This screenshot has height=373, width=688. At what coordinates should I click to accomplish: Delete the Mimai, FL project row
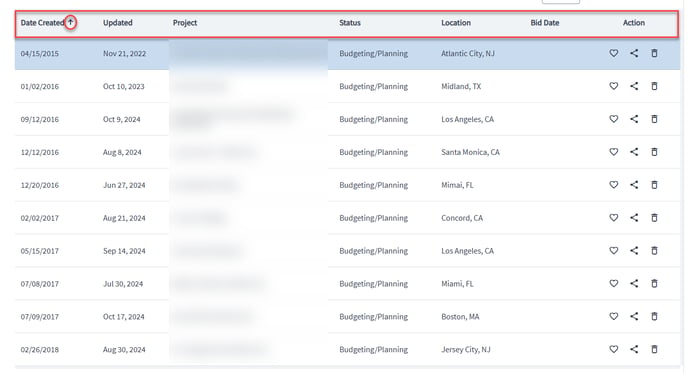point(654,185)
